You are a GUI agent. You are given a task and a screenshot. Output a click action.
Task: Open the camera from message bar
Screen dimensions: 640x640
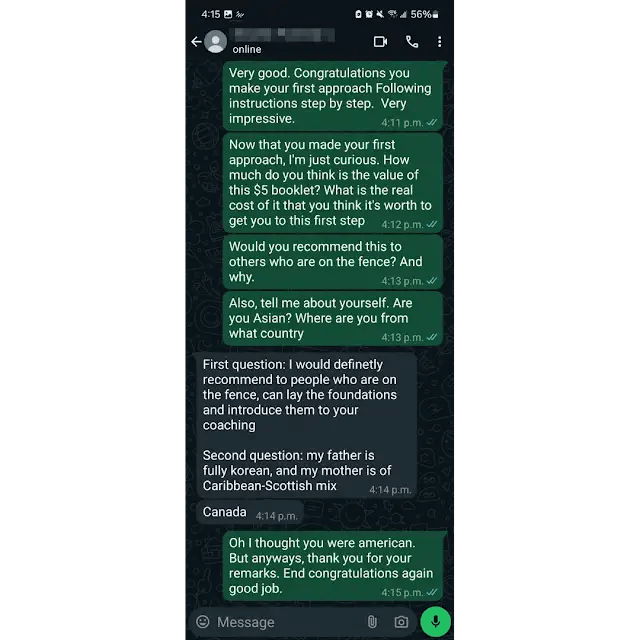click(401, 622)
